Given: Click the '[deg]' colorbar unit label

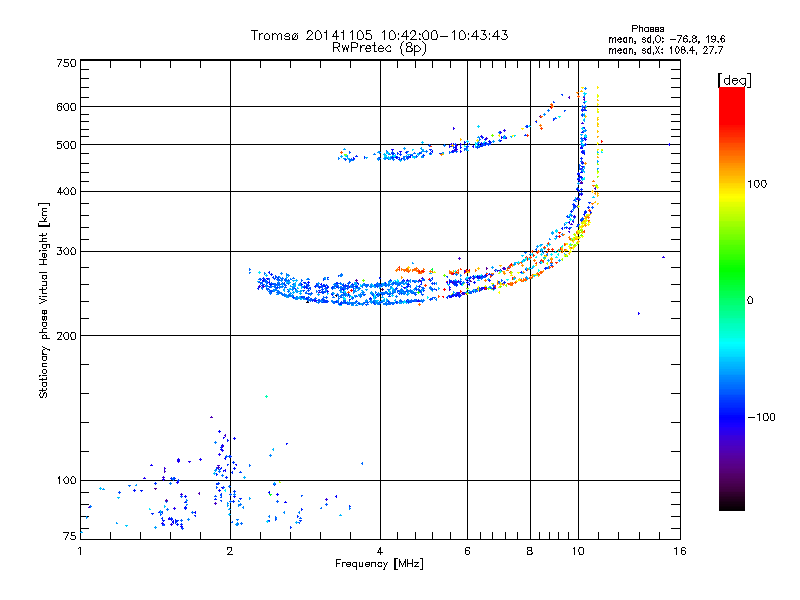Looking at the screenshot, I should [734, 80].
